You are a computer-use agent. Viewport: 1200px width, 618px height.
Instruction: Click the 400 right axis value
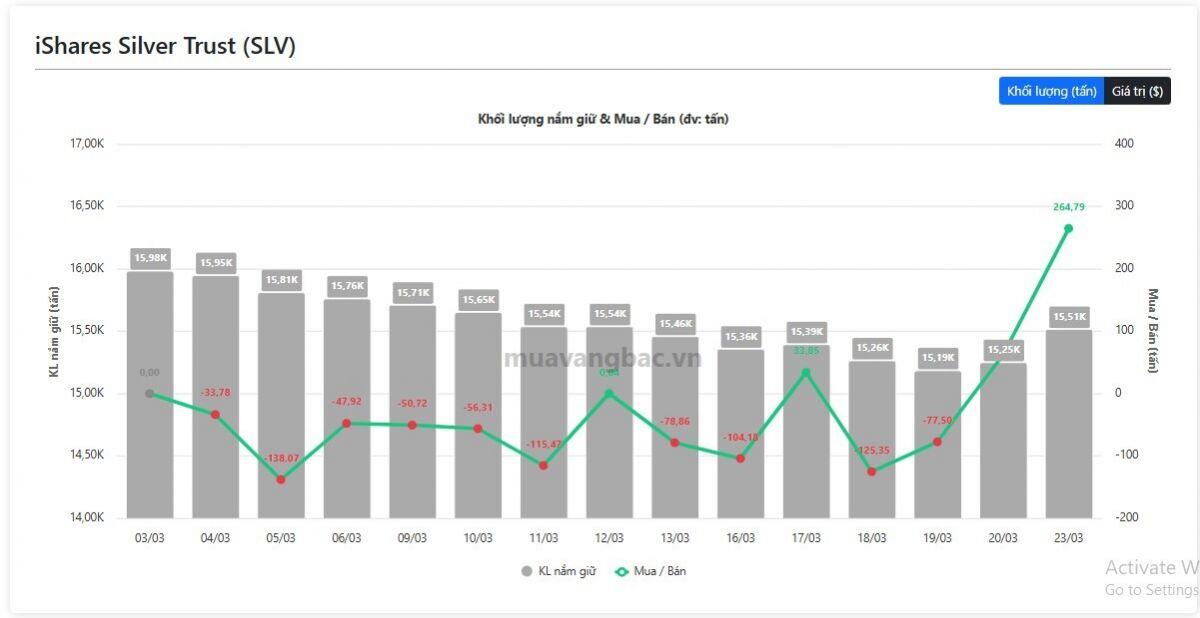tap(1123, 144)
